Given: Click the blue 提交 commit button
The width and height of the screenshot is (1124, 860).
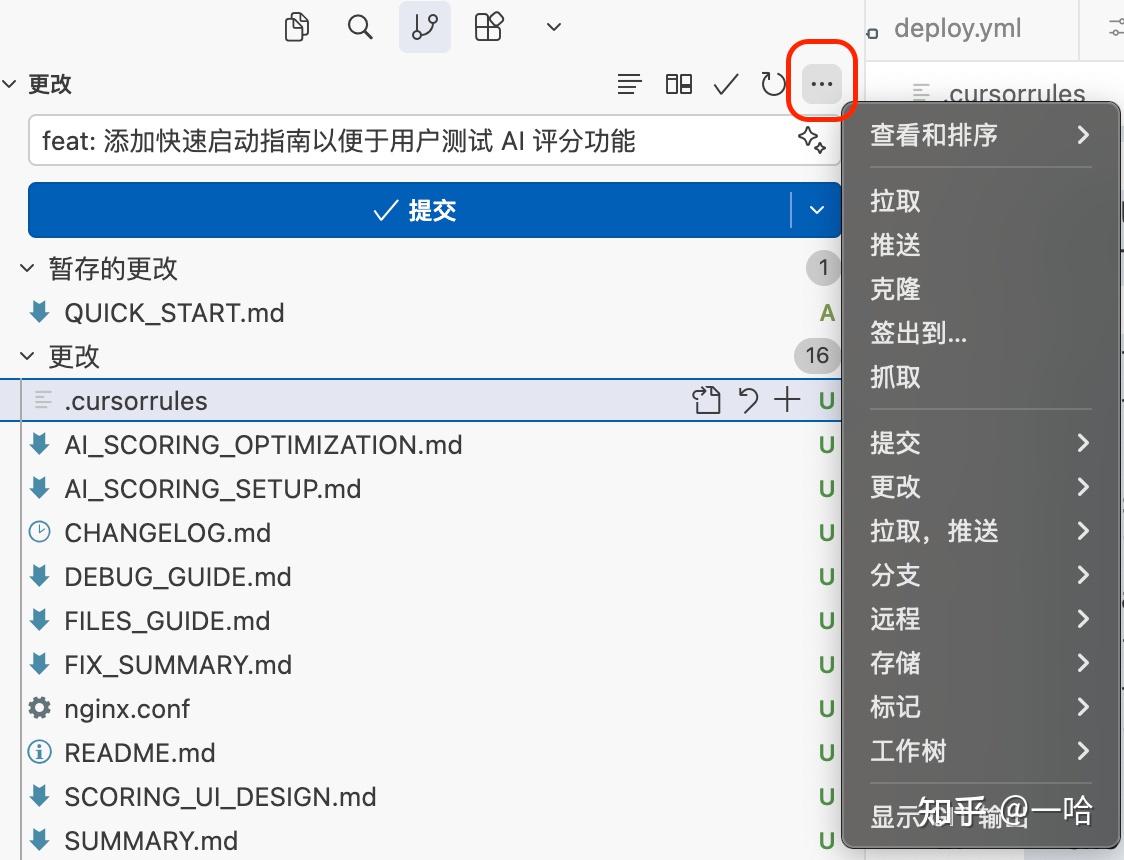Looking at the screenshot, I should (409, 210).
